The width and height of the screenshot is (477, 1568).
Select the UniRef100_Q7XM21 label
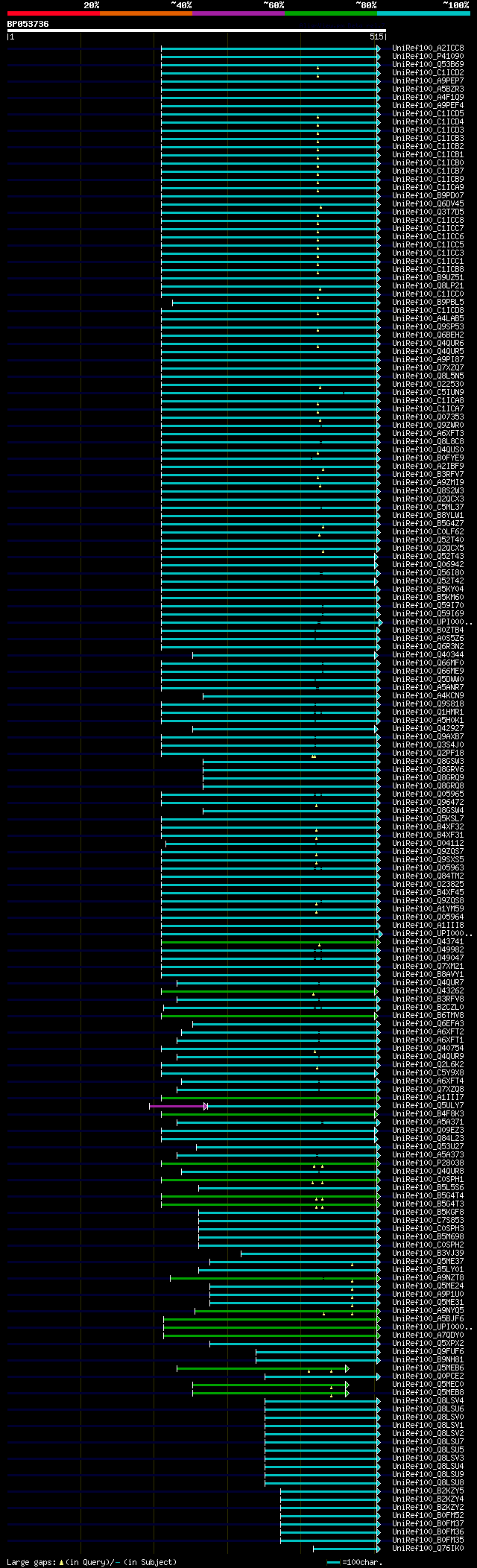[428, 966]
